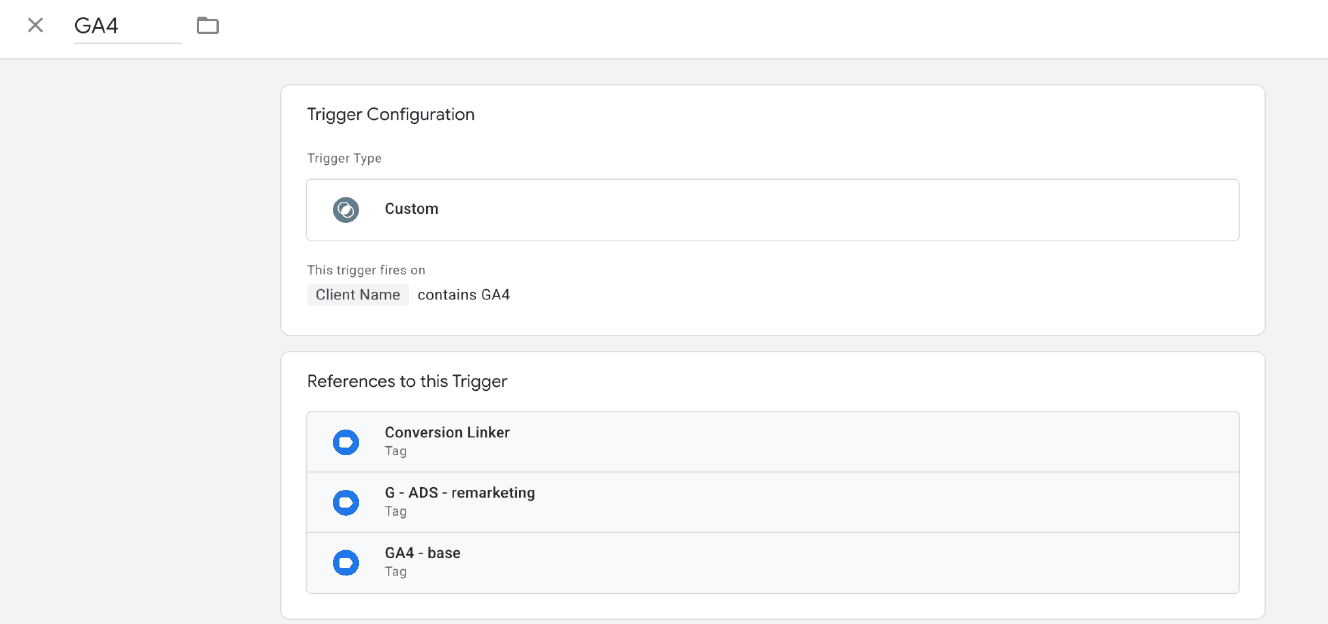Click the Custom trigger type icon
This screenshot has width=1328, height=624.
pyautogui.click(x=346, y=210)
